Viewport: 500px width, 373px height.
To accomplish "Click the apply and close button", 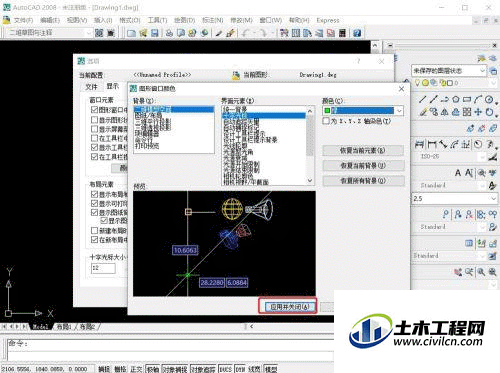I will 288,307.
